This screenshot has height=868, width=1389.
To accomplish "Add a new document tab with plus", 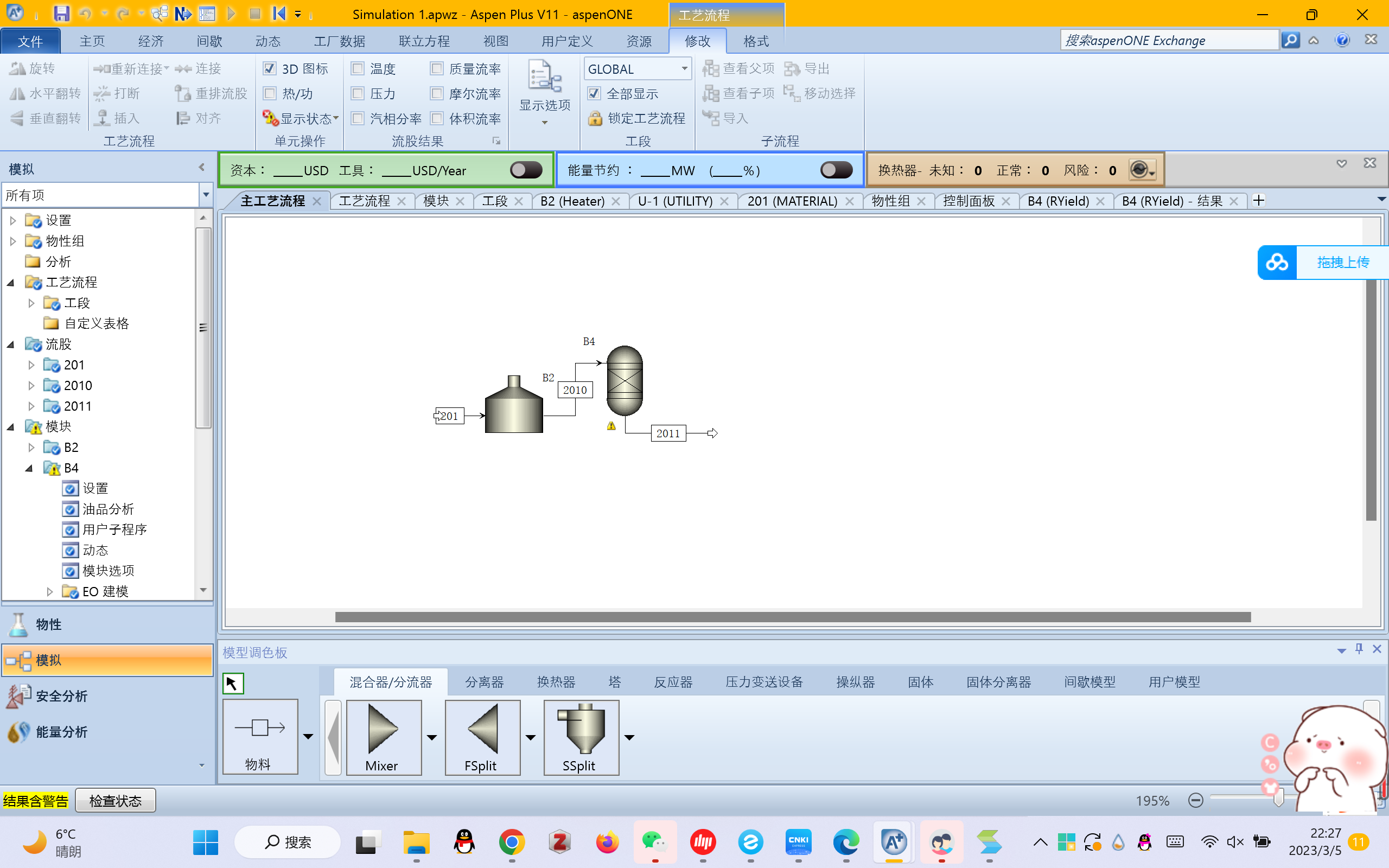I will point(1259,200).
